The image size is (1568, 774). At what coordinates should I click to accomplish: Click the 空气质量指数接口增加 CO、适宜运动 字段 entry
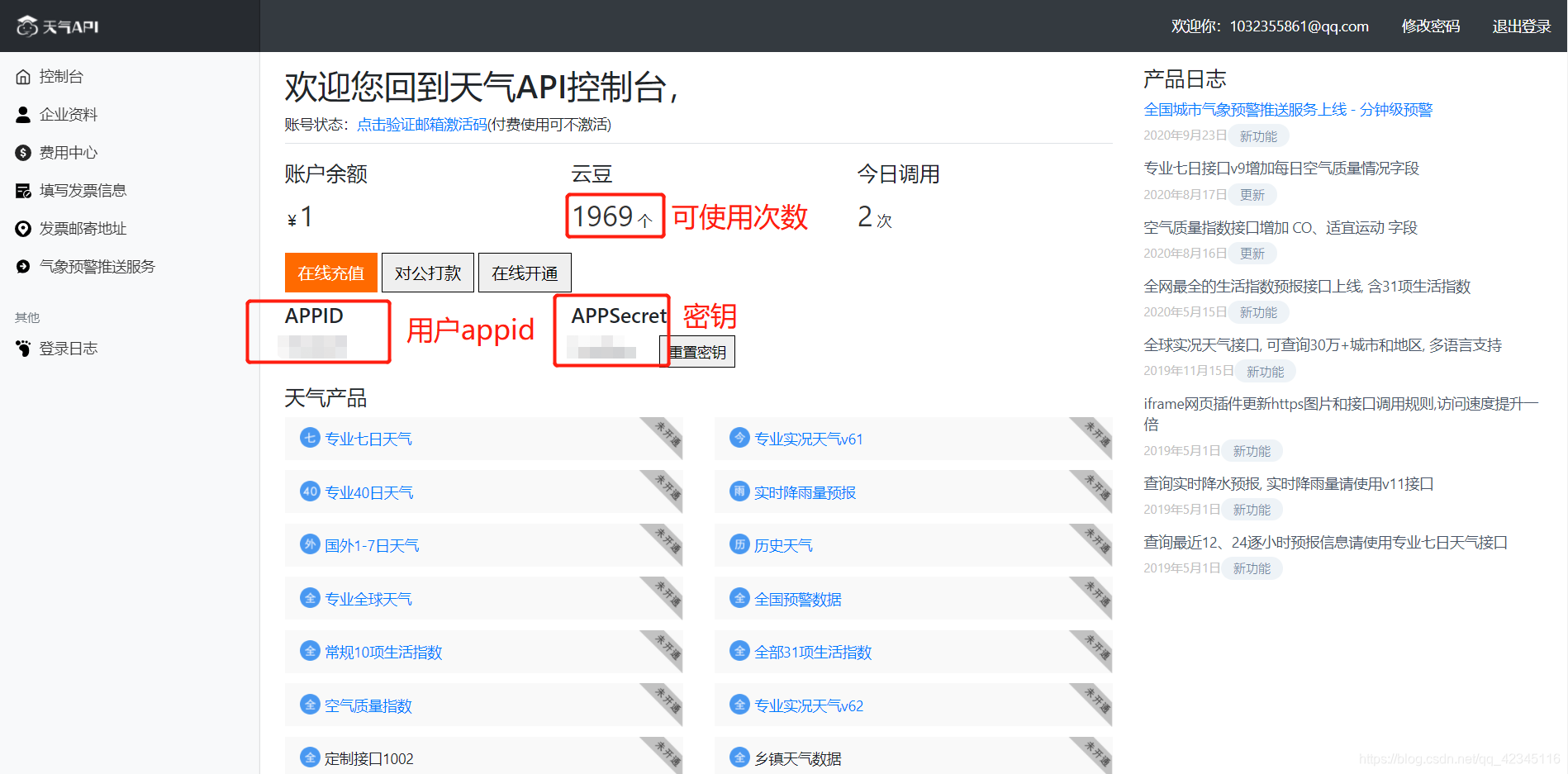(x=1281, y=228)
